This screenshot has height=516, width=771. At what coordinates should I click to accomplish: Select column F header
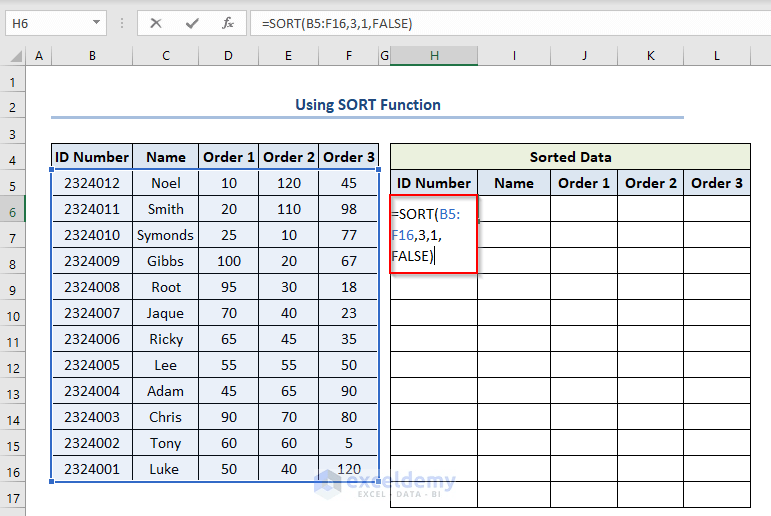coord(349,56)
